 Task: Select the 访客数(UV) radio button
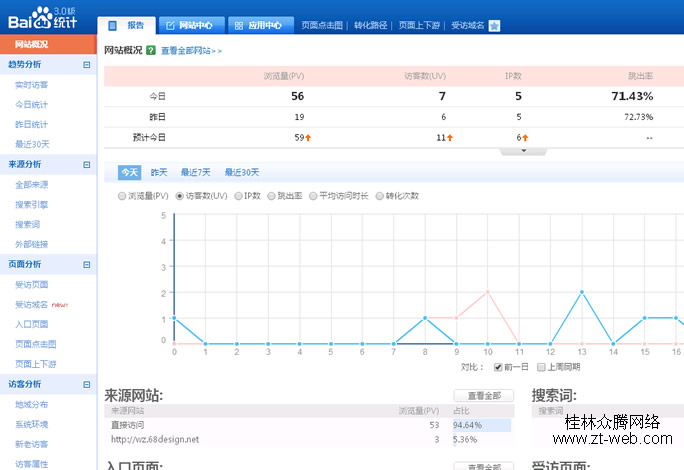click(x=179, y=196)
